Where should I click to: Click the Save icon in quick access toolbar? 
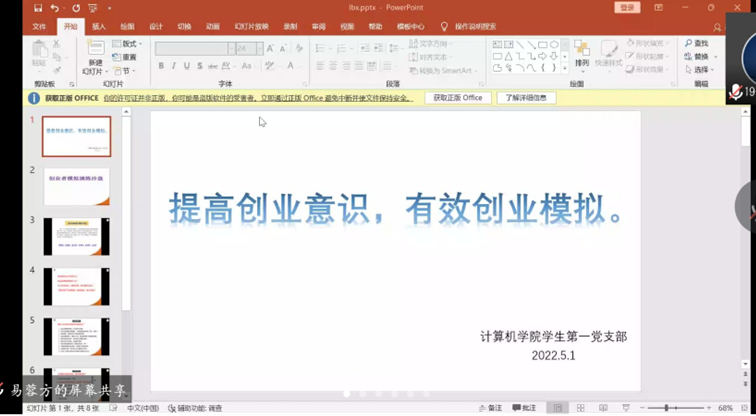38,8
